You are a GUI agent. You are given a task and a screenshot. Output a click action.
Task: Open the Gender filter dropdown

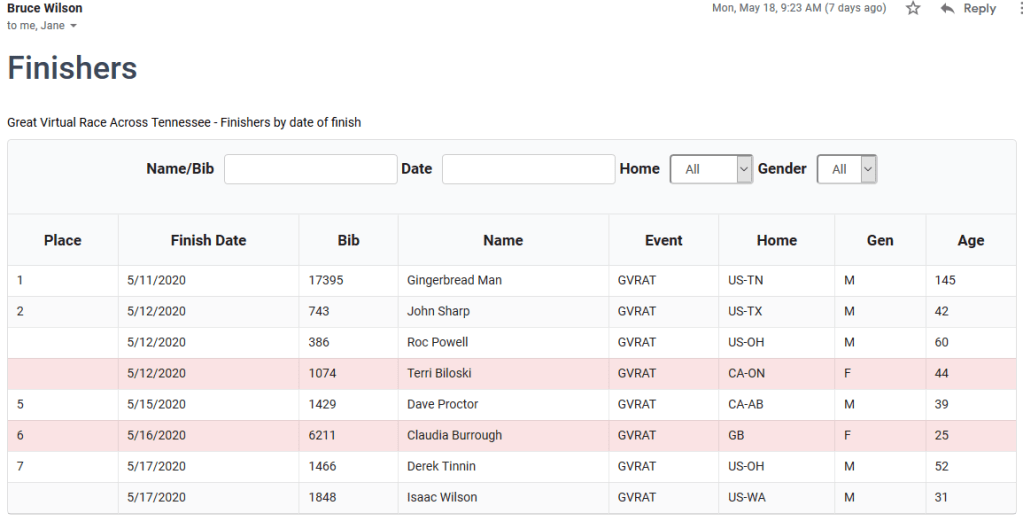click(847, 169)
